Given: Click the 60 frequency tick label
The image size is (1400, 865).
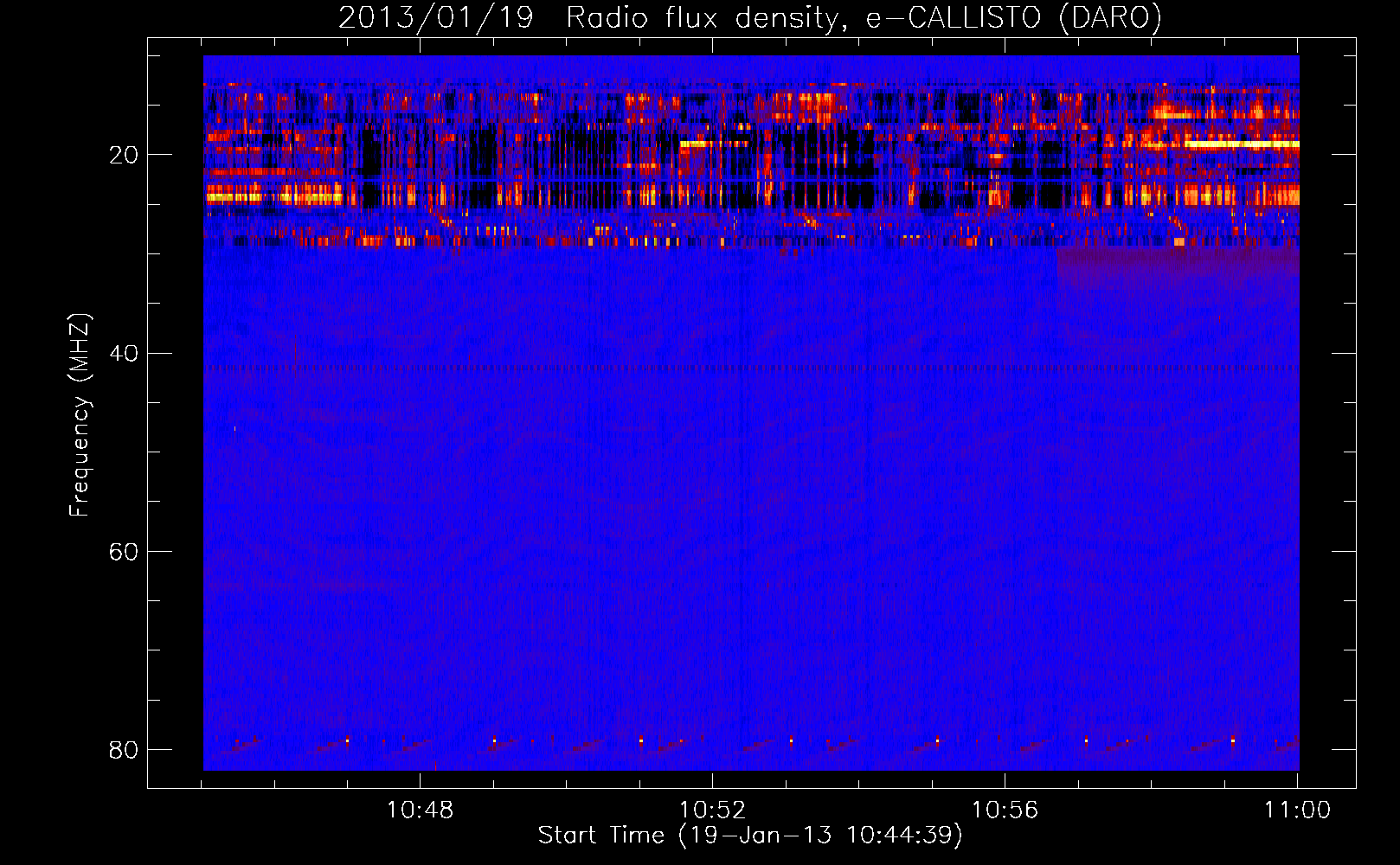Looking at the screenshot, I should pos(124,551).
